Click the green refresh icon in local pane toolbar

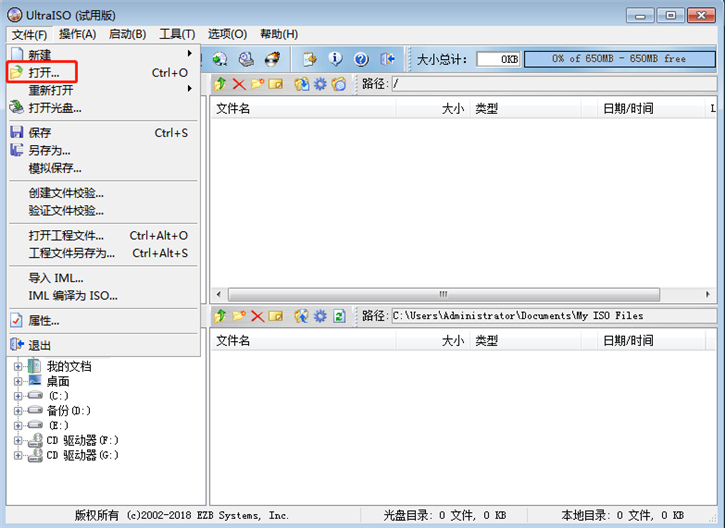tap(339, 316)
